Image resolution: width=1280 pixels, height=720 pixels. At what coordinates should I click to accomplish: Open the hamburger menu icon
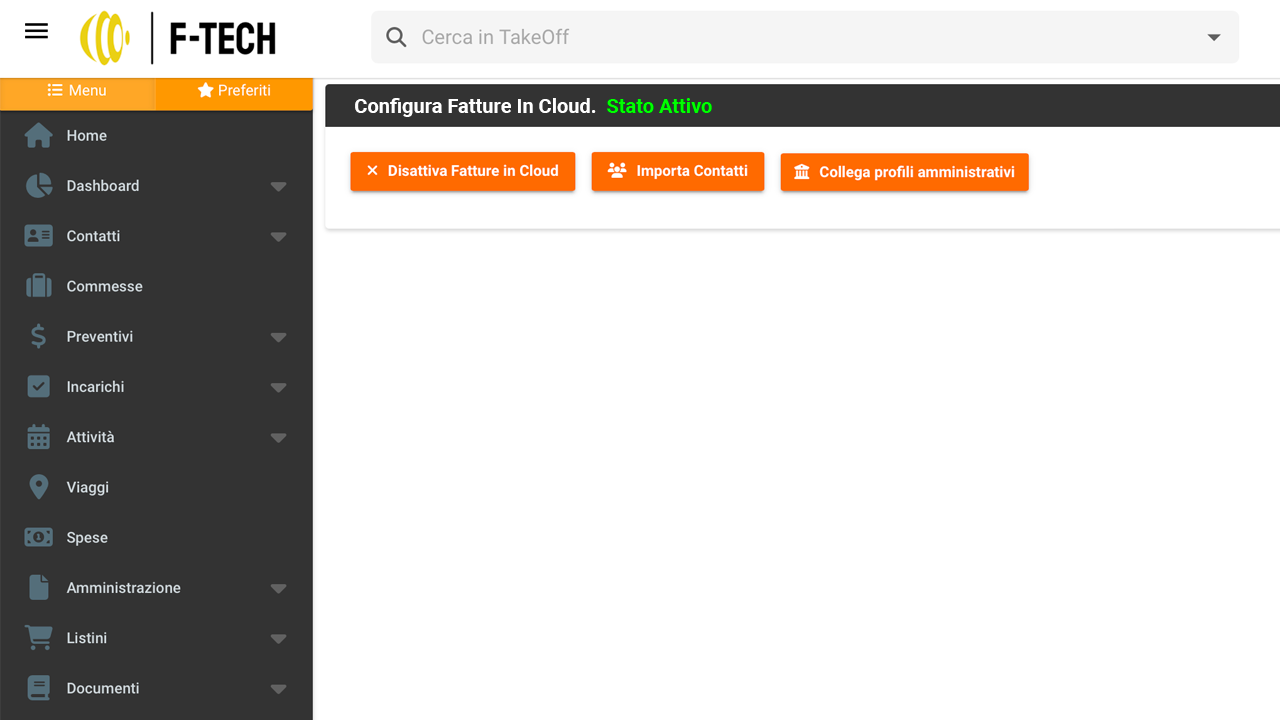36,31
